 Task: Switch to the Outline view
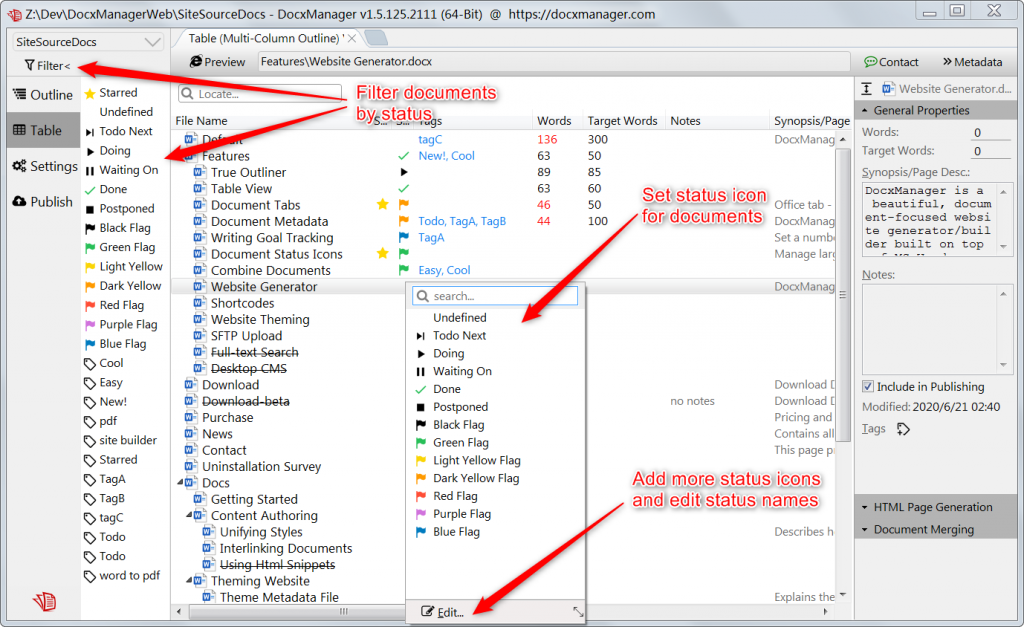click(43, 95)
